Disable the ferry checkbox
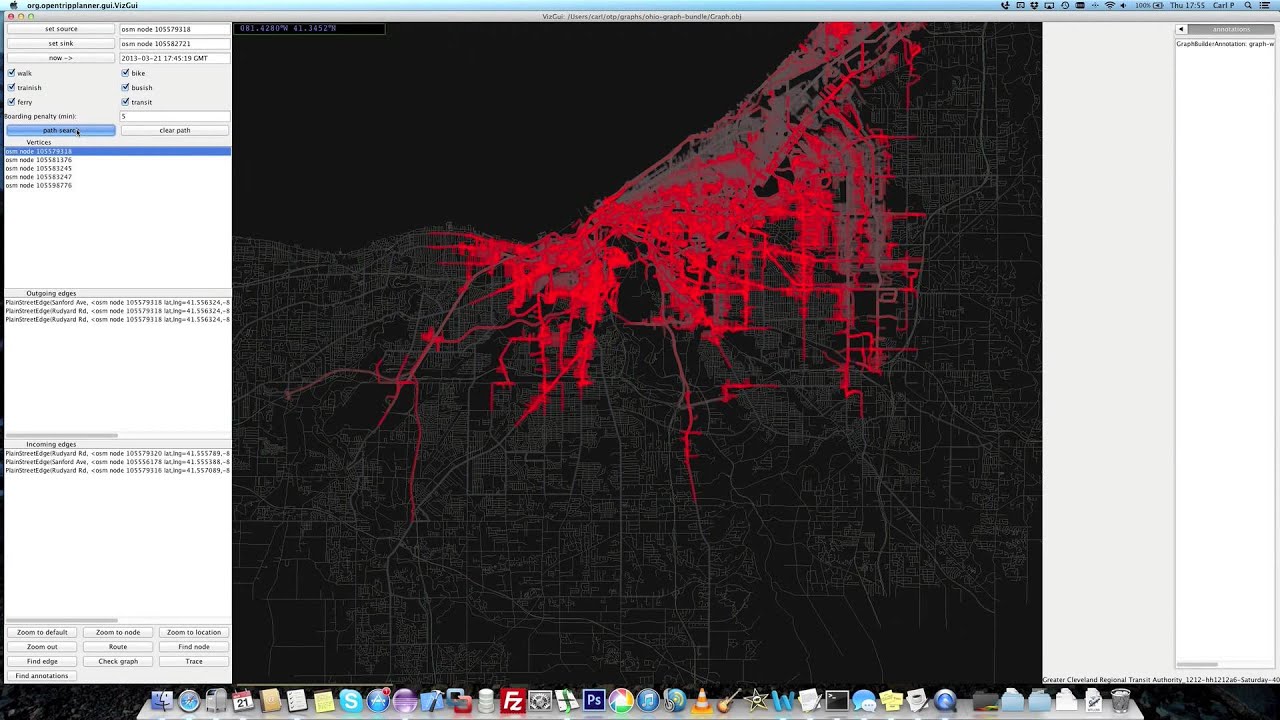Screen dimensions: 1280x720 (x=11, y=102)
